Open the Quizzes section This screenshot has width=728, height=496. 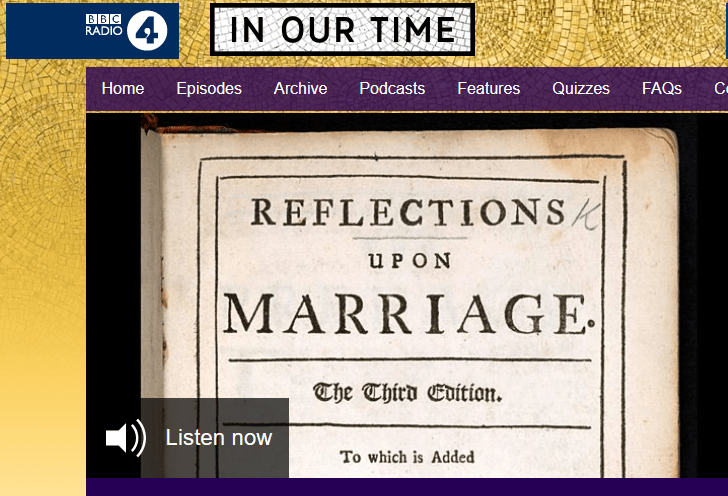click(581, 88)
